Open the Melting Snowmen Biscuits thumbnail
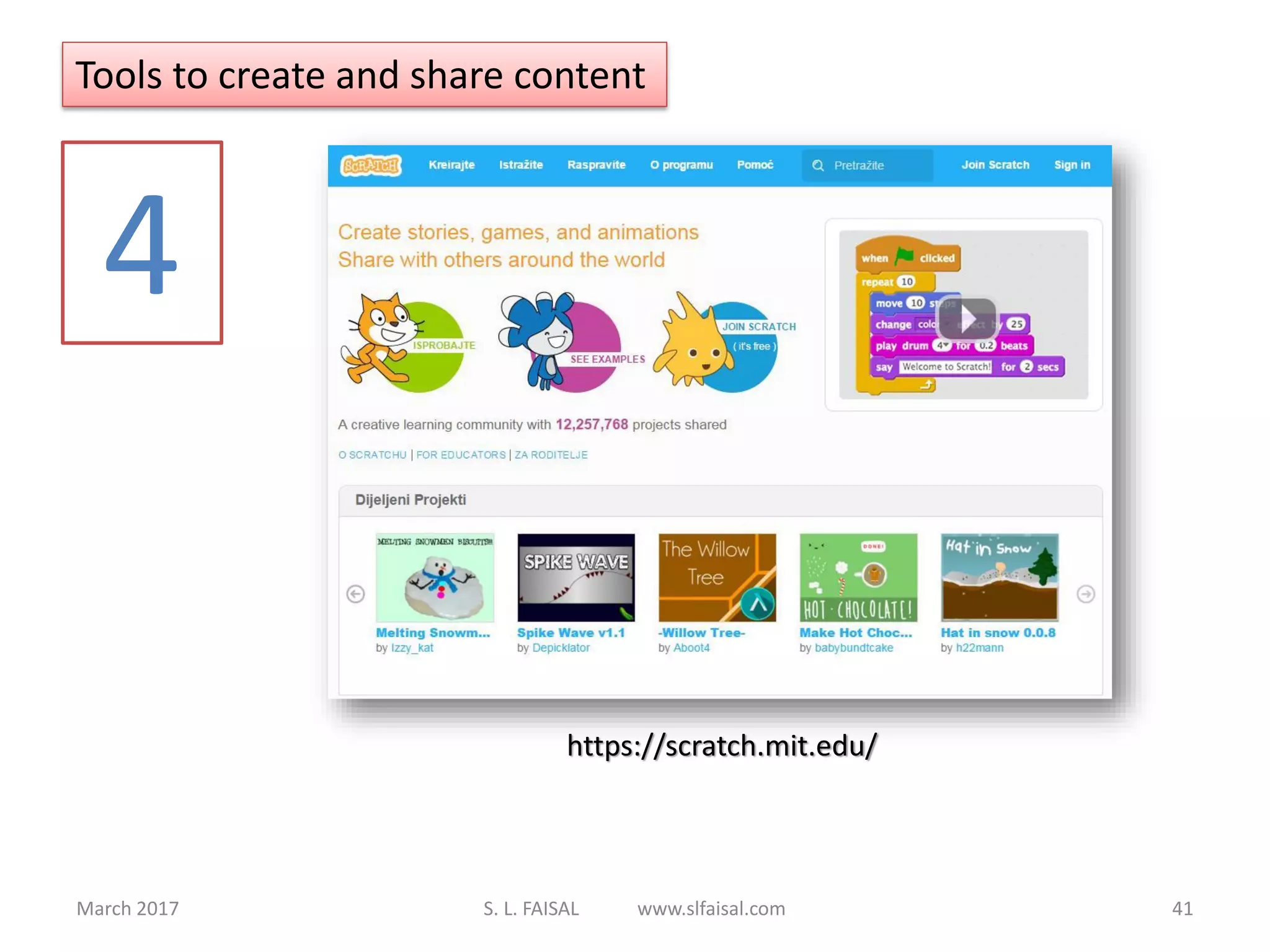 (435, 578)
